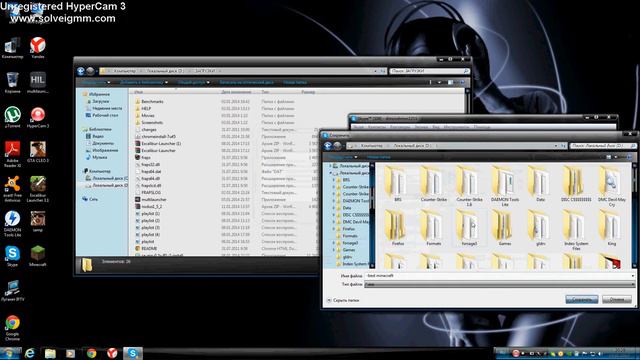Launch the GTA CLEO 3 desktop shortcut
The height and width of the screenshot is (360, 640).
[x=38, y=151]
